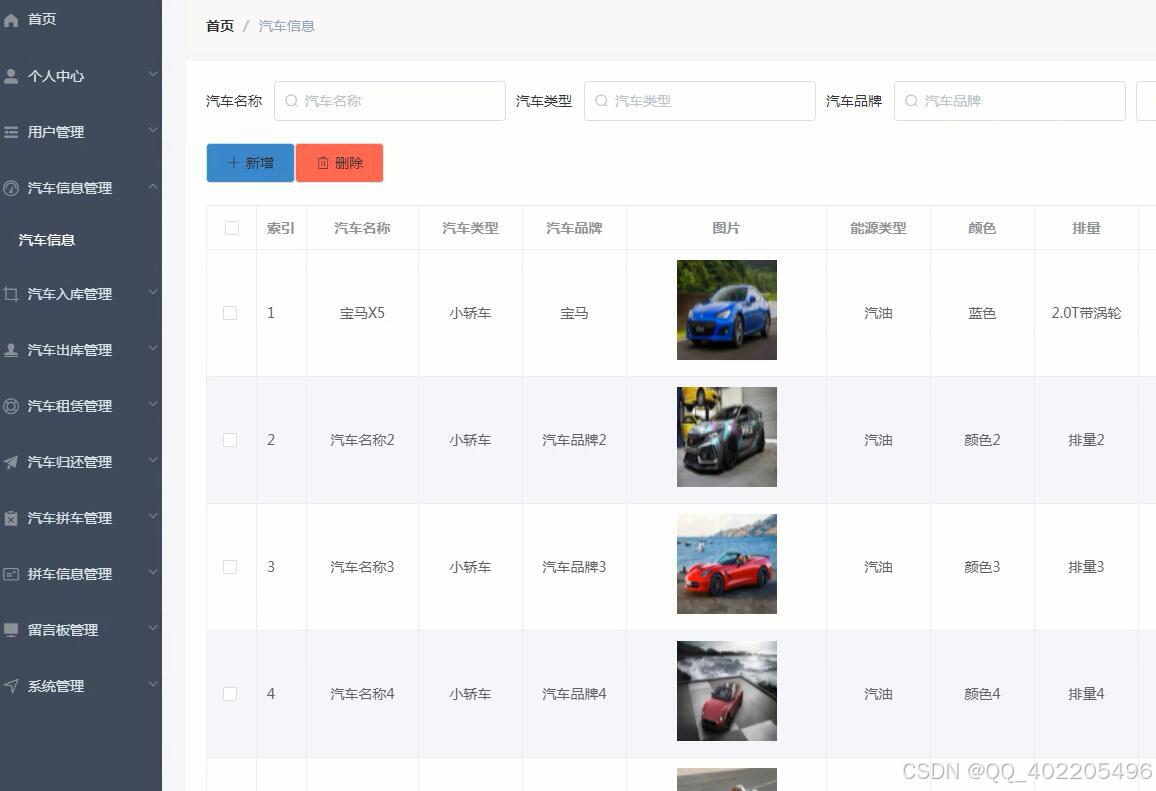Click the 汽车信息 breadcrumb item
The width and height of the screenshot is (1156, 791).
point(287,26)
